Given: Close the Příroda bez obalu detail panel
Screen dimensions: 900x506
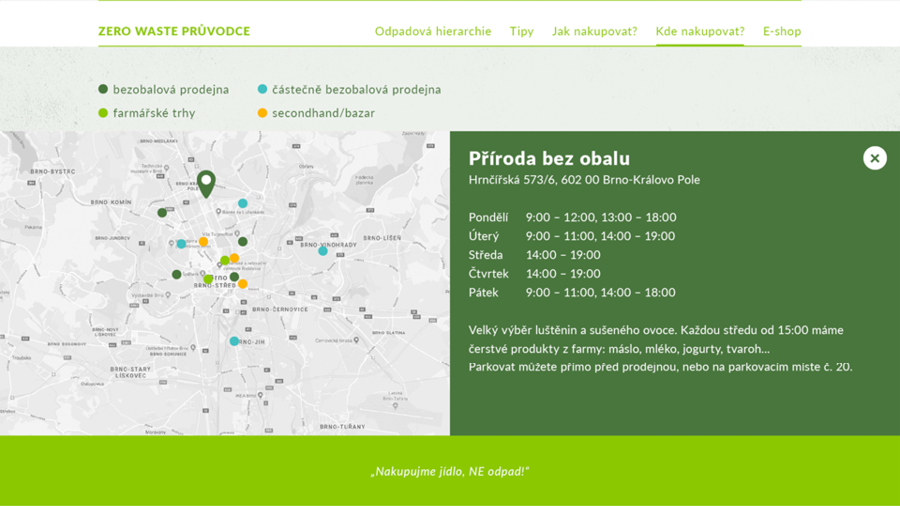Looking at the screenshot, I should click(x=874, y=158).
